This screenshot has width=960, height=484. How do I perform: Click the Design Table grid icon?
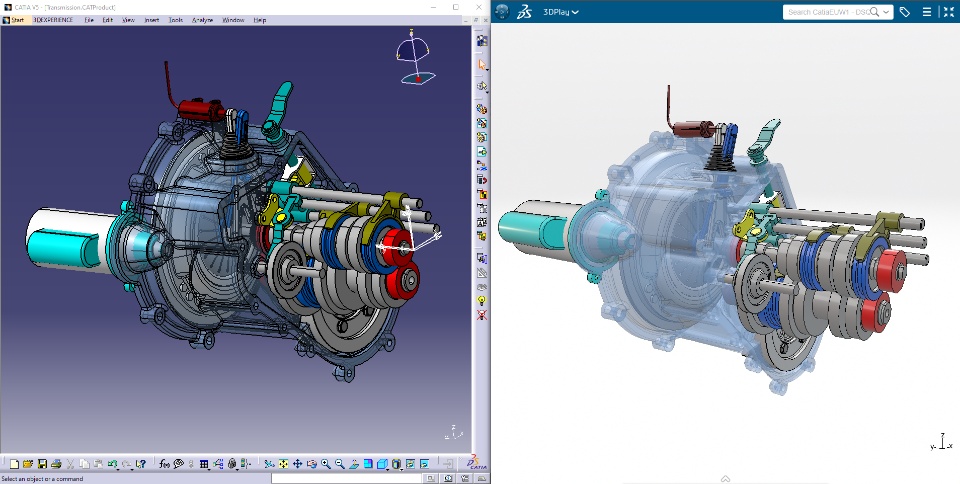pos(204,464)
